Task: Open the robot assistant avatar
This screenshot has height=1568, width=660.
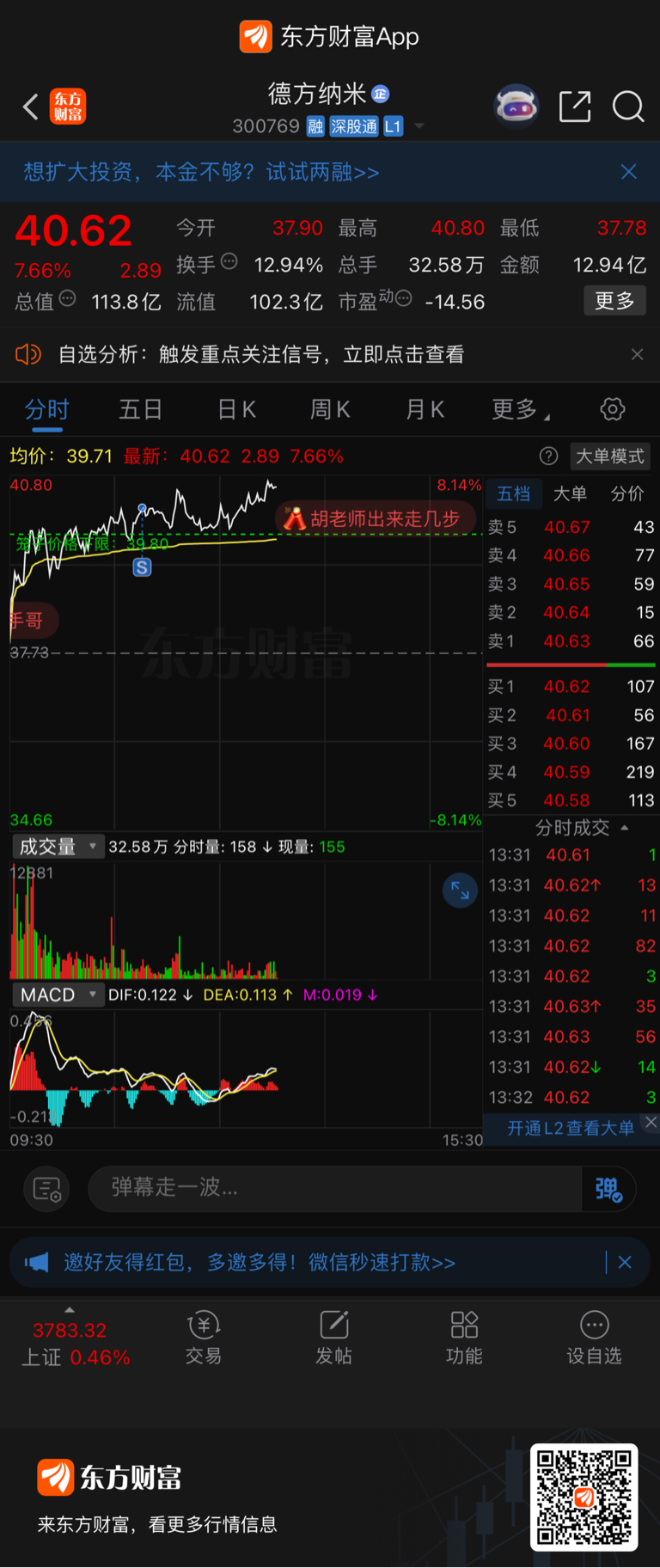Action: click(x=516, y=107)
